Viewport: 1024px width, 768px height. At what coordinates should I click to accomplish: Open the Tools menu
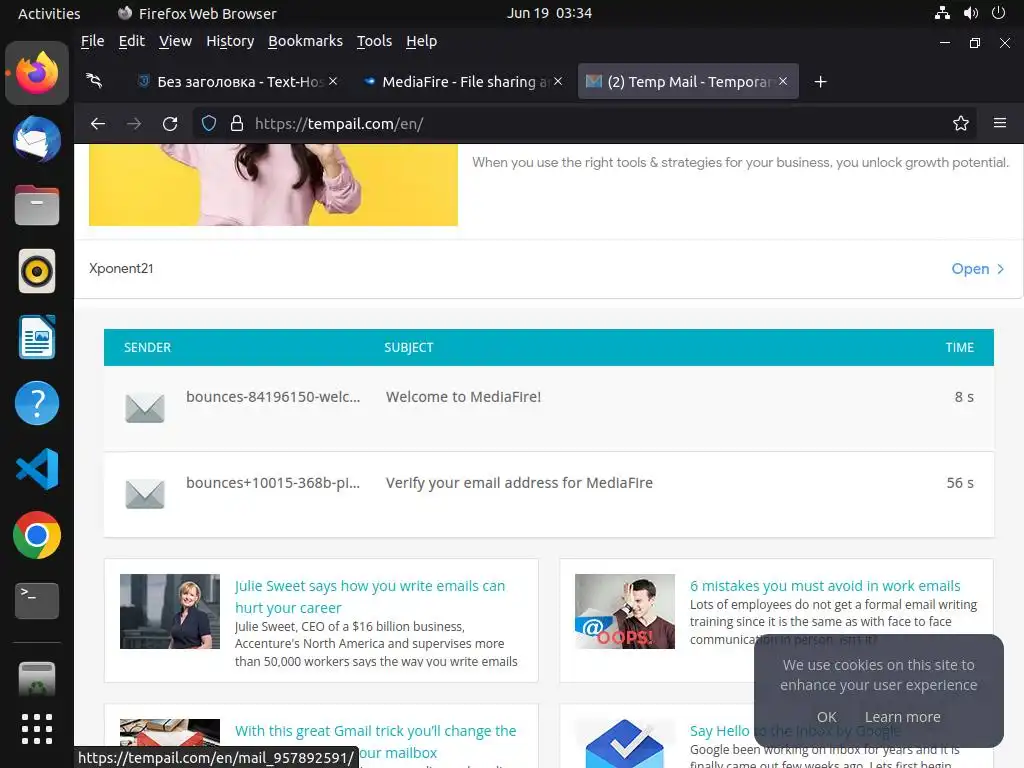[x=374, y=41]
